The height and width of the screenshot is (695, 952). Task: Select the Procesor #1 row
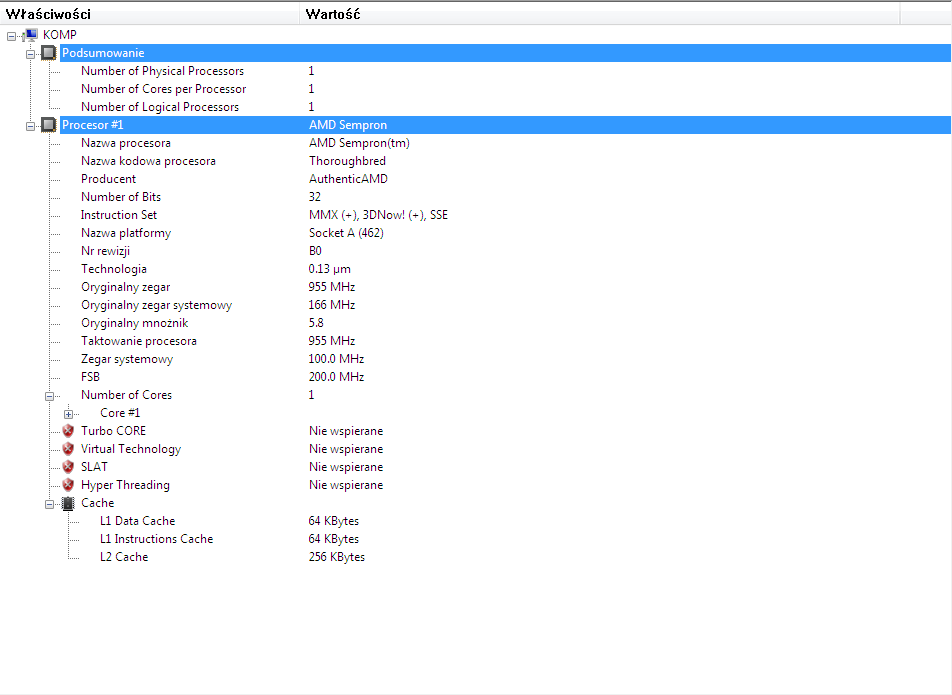tap(506, 125)
